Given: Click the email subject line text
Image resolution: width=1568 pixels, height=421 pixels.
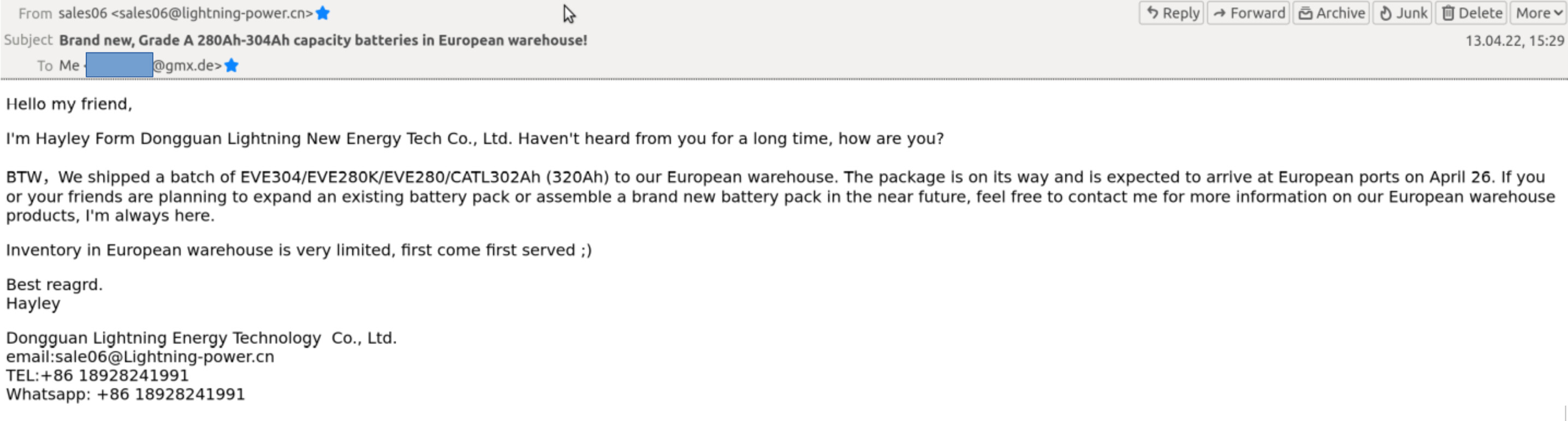Looking at the screenshot, I should pyautogui.click(x=323, y=40).
